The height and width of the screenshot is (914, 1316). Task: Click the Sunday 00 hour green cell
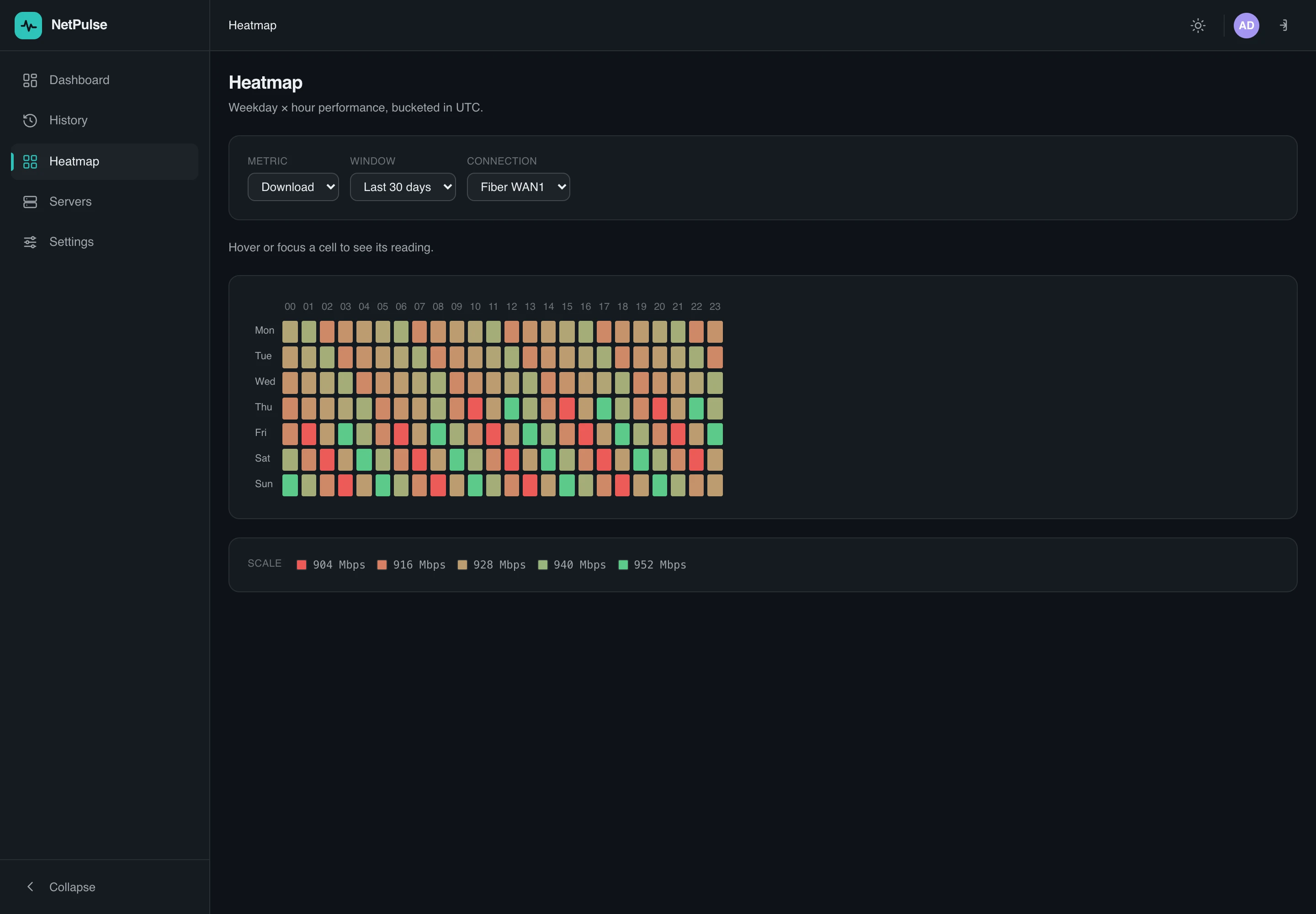[290, 485]
